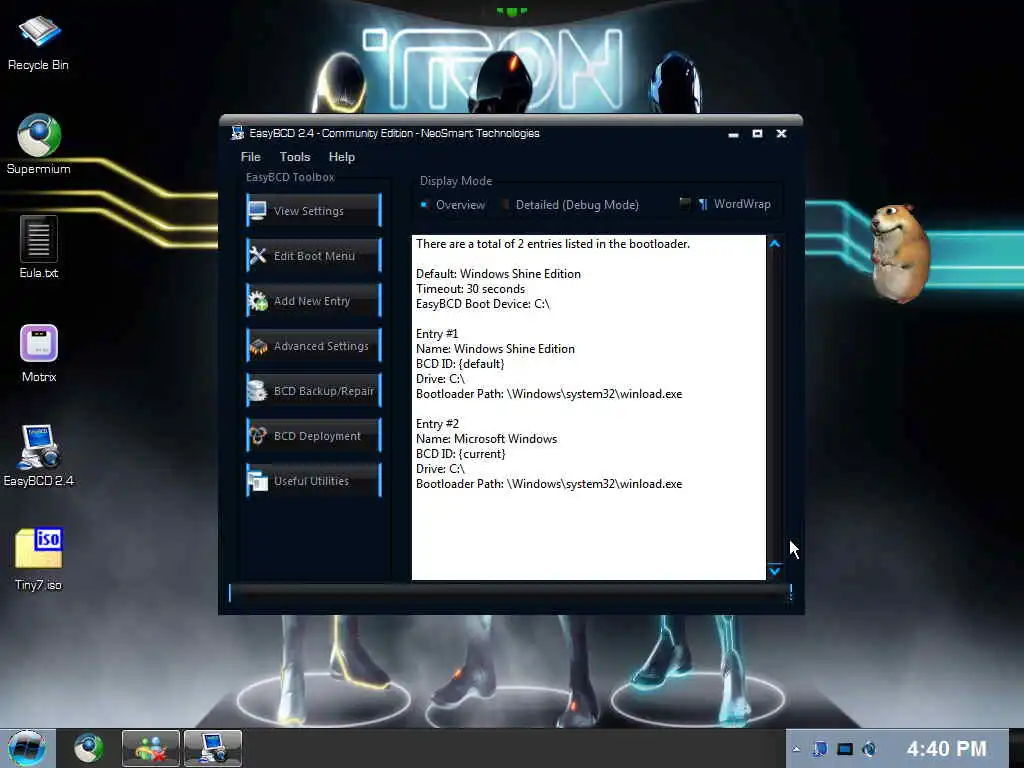The height and width of the screenshot is (768, 1024).
Task: Click the EasyBCD 2.4 desktop shortcut
Action: coord(39,456)
